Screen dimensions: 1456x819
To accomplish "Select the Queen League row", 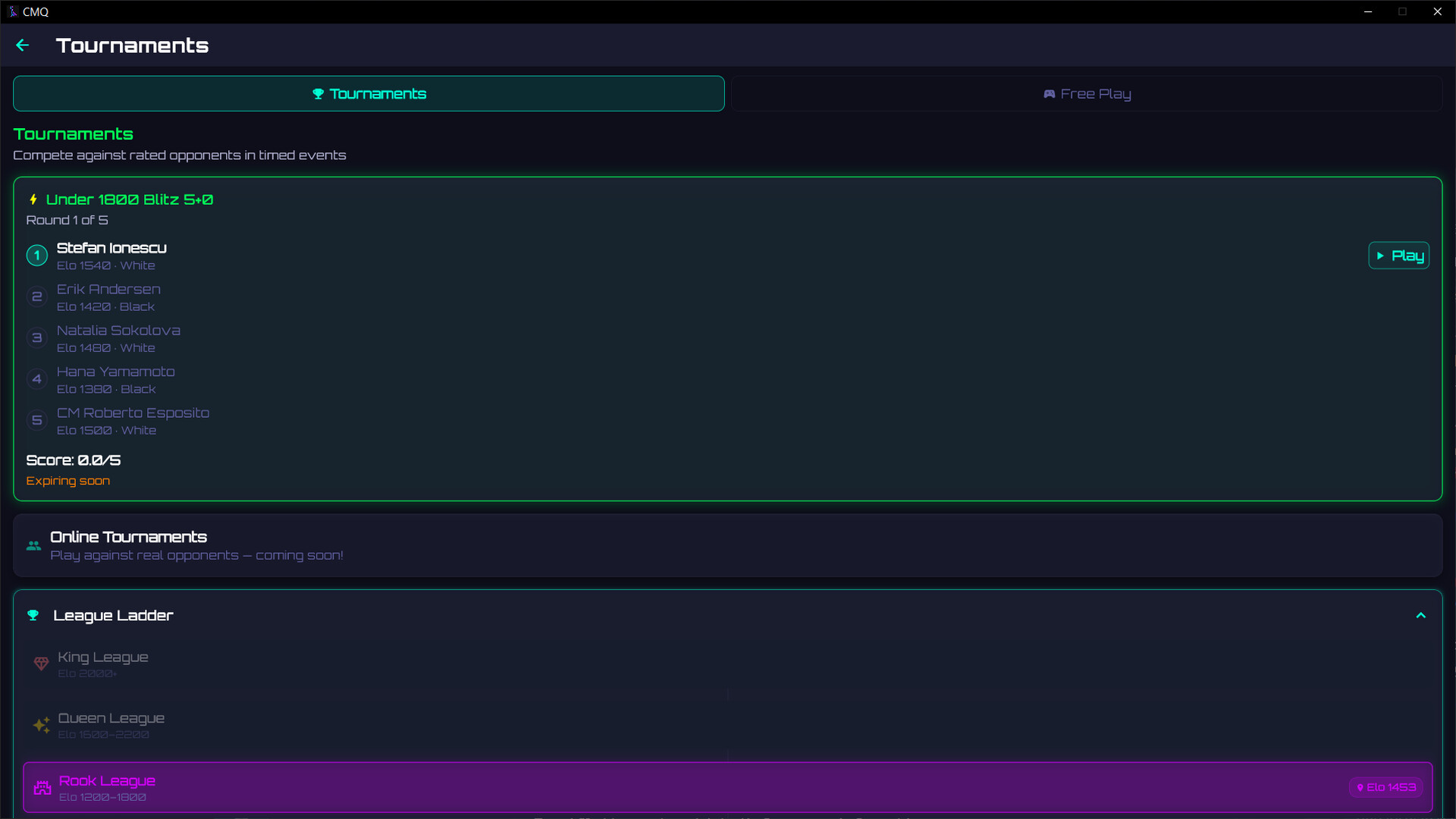I will [111, 718].
